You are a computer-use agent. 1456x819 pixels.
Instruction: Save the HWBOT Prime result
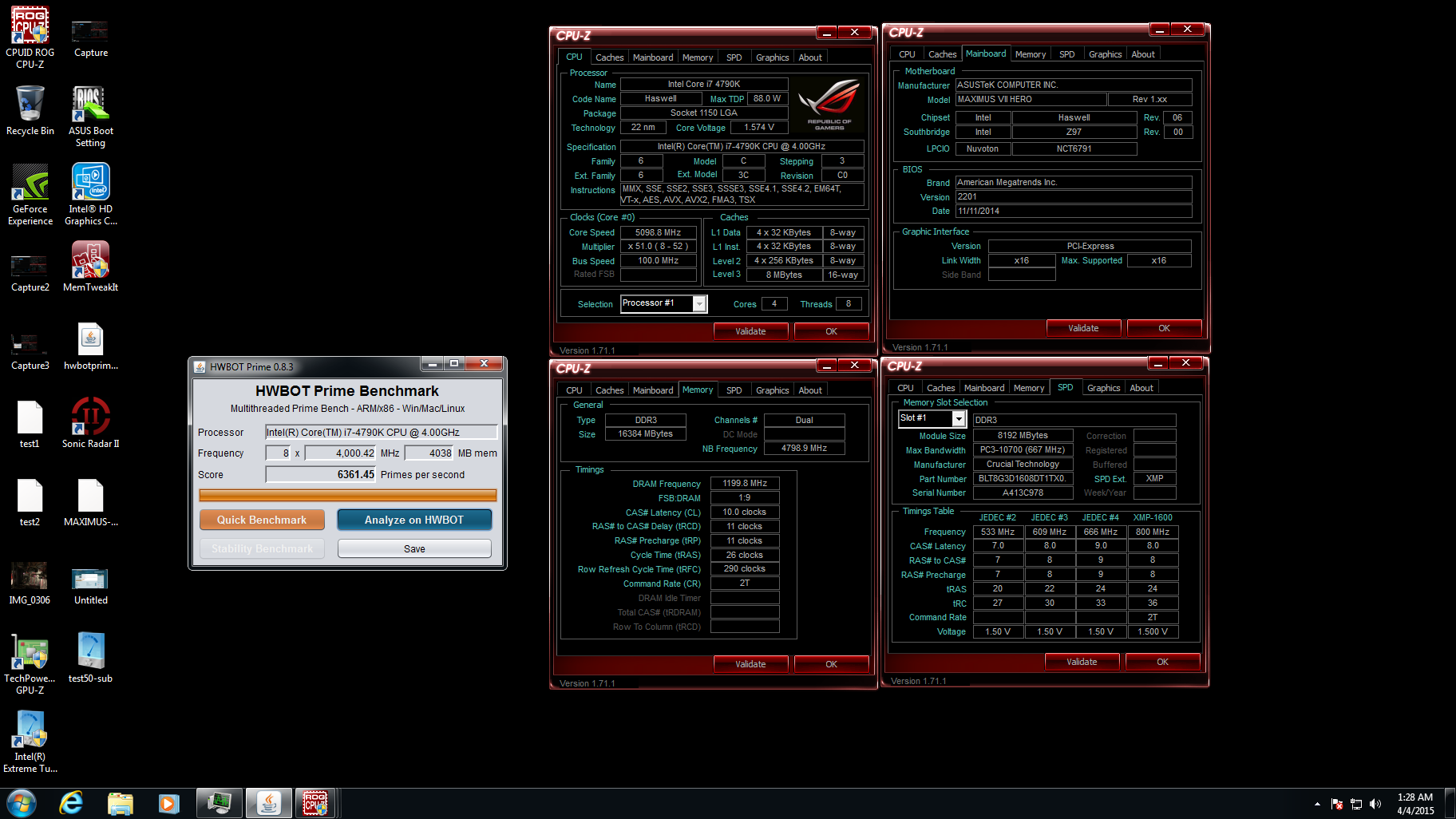[414, 548]
